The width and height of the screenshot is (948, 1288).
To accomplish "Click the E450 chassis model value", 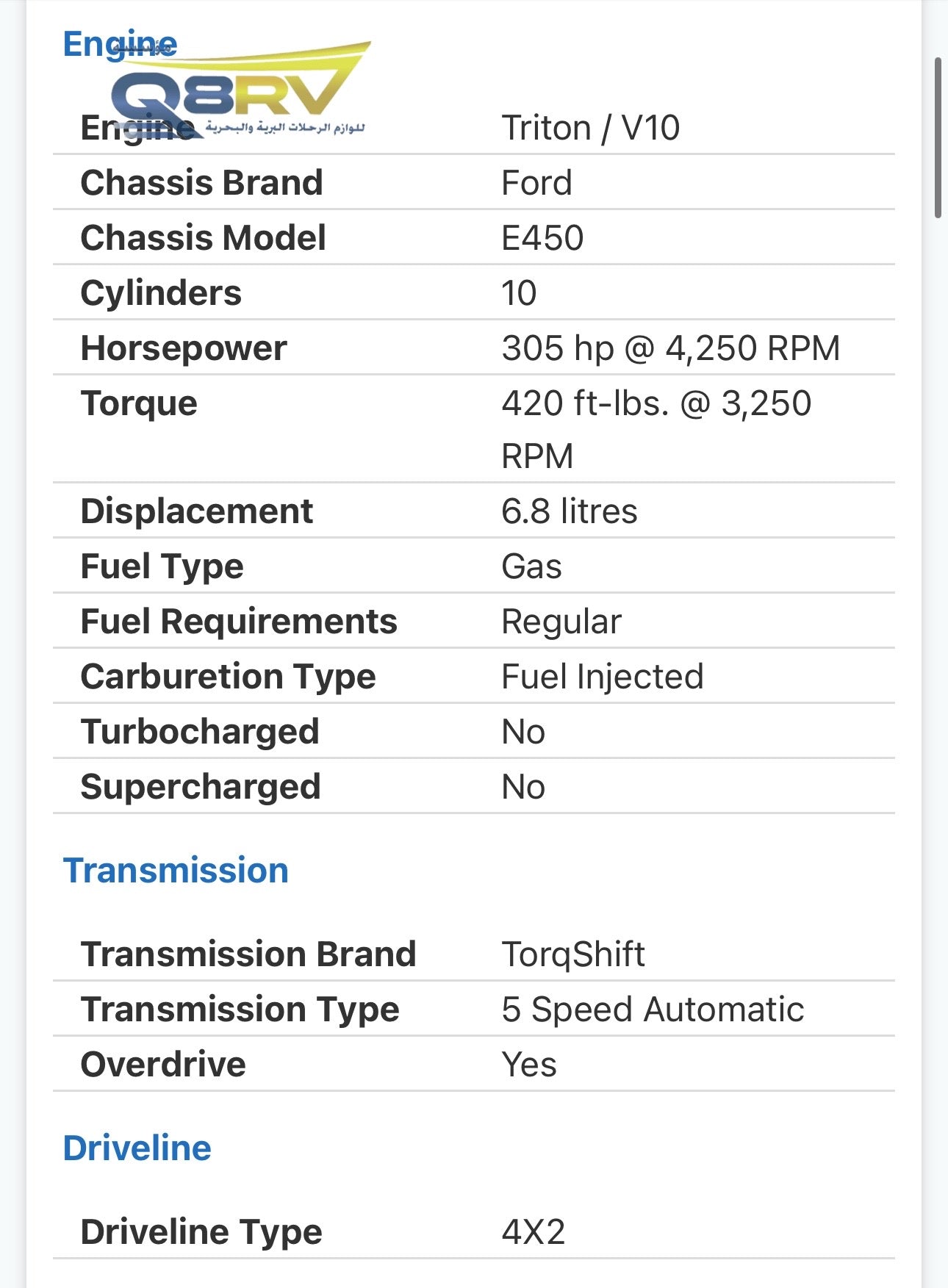I will click(x=542, y=238).
